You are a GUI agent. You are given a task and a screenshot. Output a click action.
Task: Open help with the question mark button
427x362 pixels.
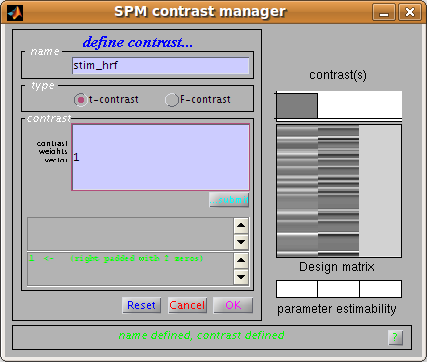tap(395, 337)
